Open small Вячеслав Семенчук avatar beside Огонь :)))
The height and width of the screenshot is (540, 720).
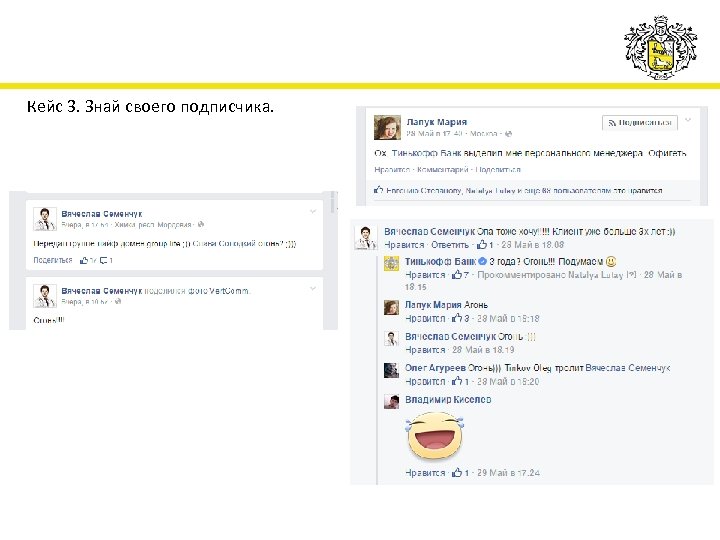391,338
